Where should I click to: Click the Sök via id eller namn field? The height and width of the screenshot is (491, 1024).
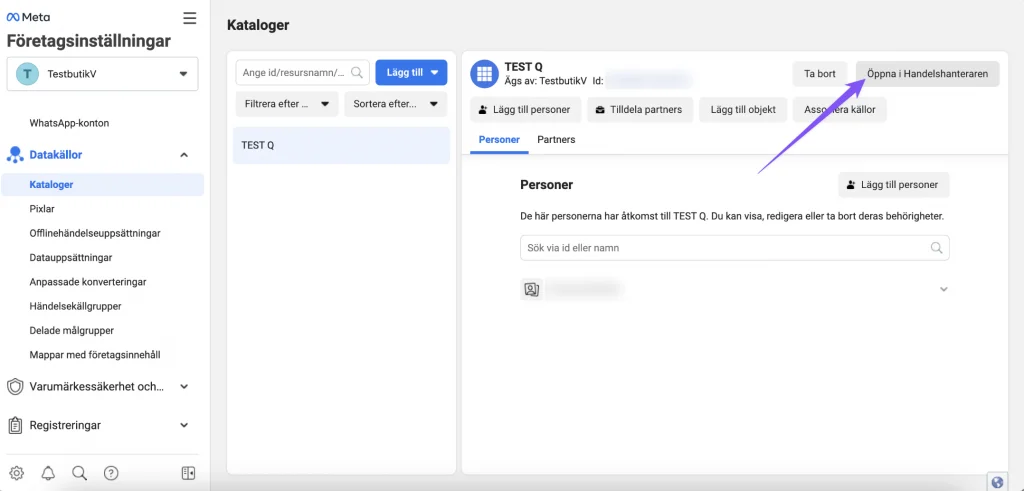click(735, 248)
